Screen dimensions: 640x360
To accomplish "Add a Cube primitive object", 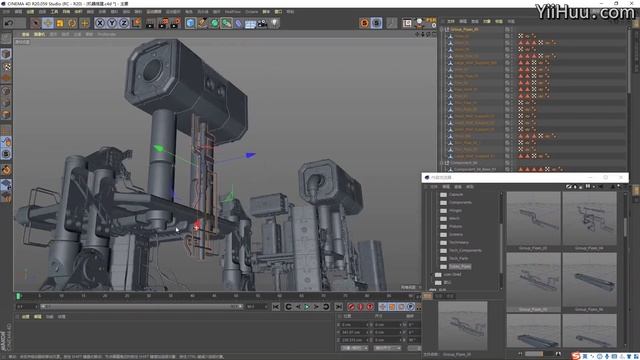I will [190, 23].
